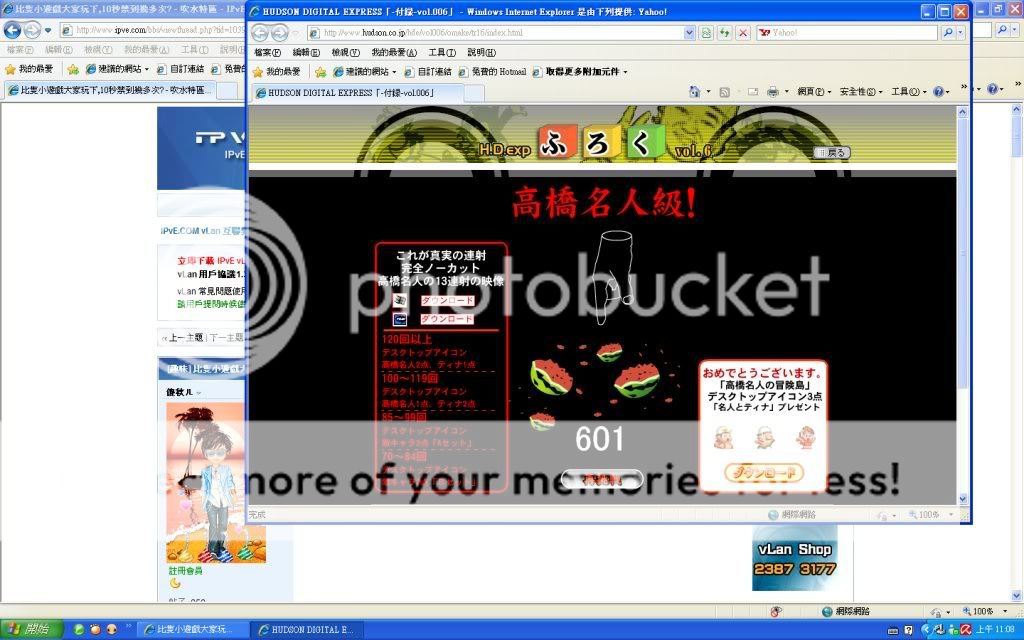Click the Help question mark icon
Image resolution: width=1024 pixels, height=640 pixels.
[939, 91]
